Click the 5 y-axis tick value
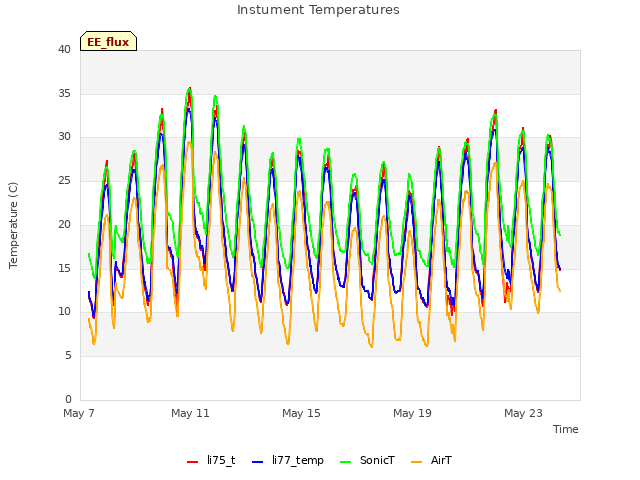Image resolution: width=640 pixels, height=480 pixels. (68, 356)
